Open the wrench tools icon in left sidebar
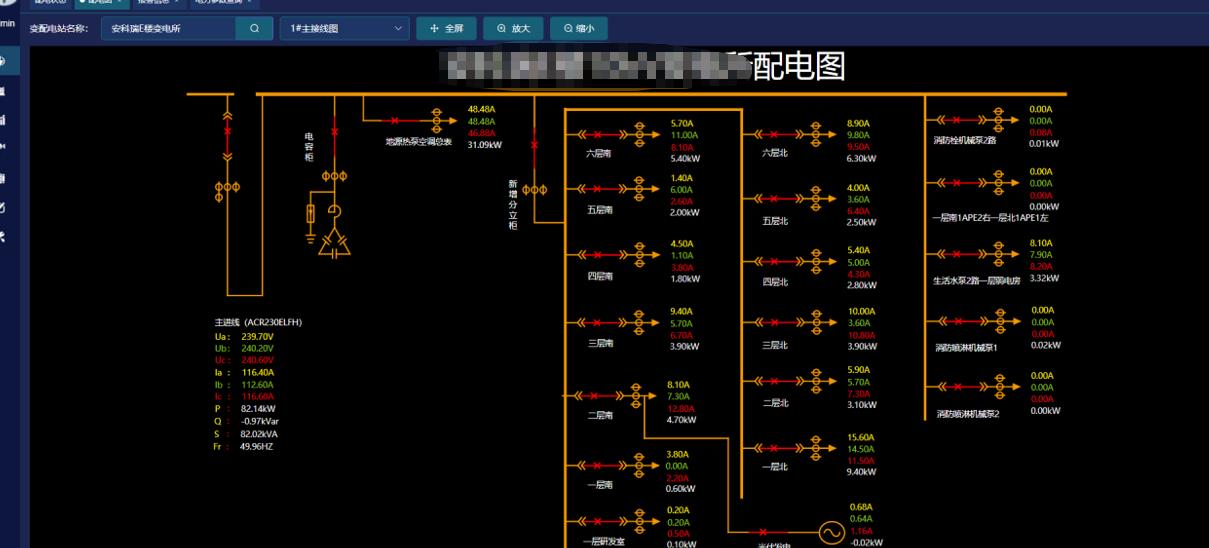Image resolution: width=1209 pixels, height=548 pixels. pos(3,237)
